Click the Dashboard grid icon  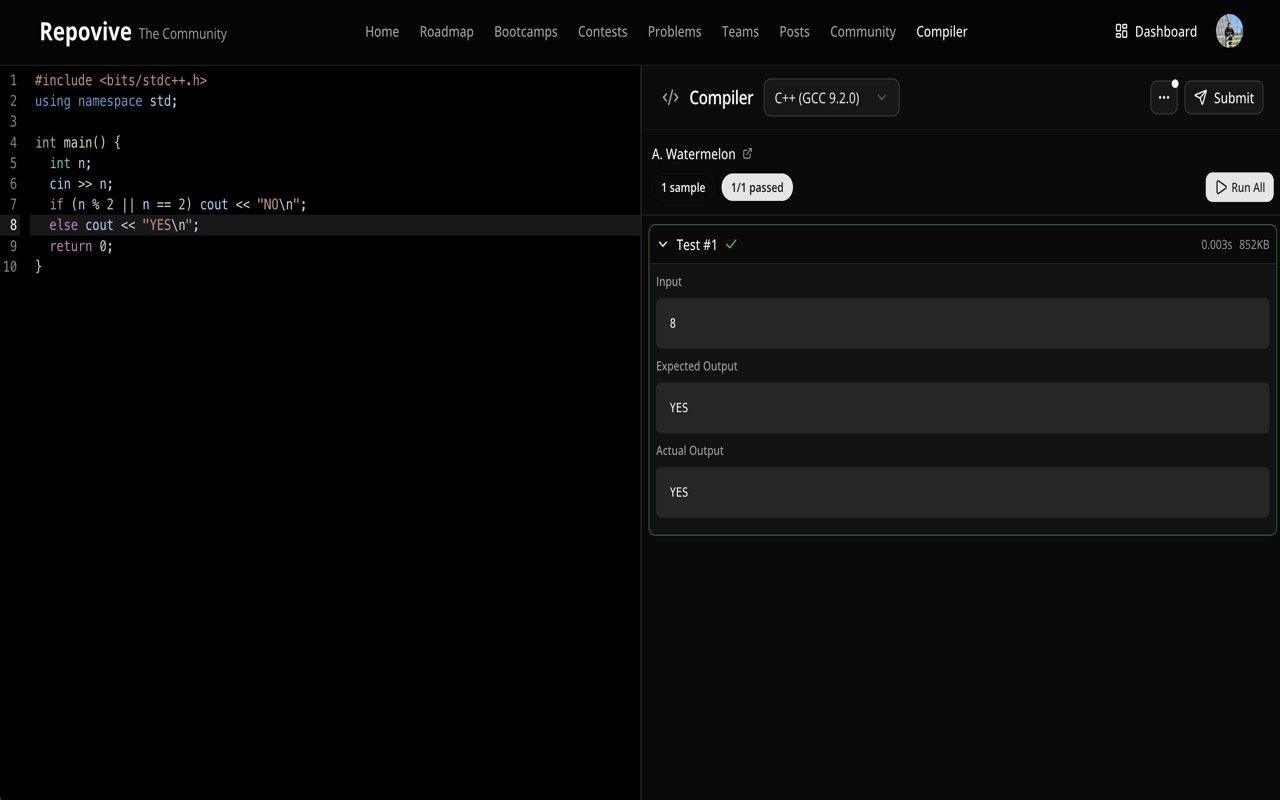(x=1121, y=31)
